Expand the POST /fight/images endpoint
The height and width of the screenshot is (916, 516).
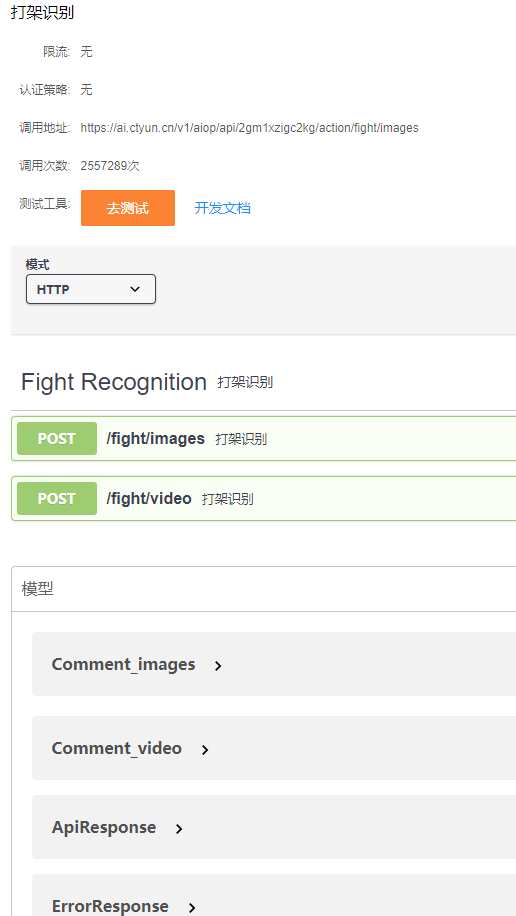click(x=264, y=439)
